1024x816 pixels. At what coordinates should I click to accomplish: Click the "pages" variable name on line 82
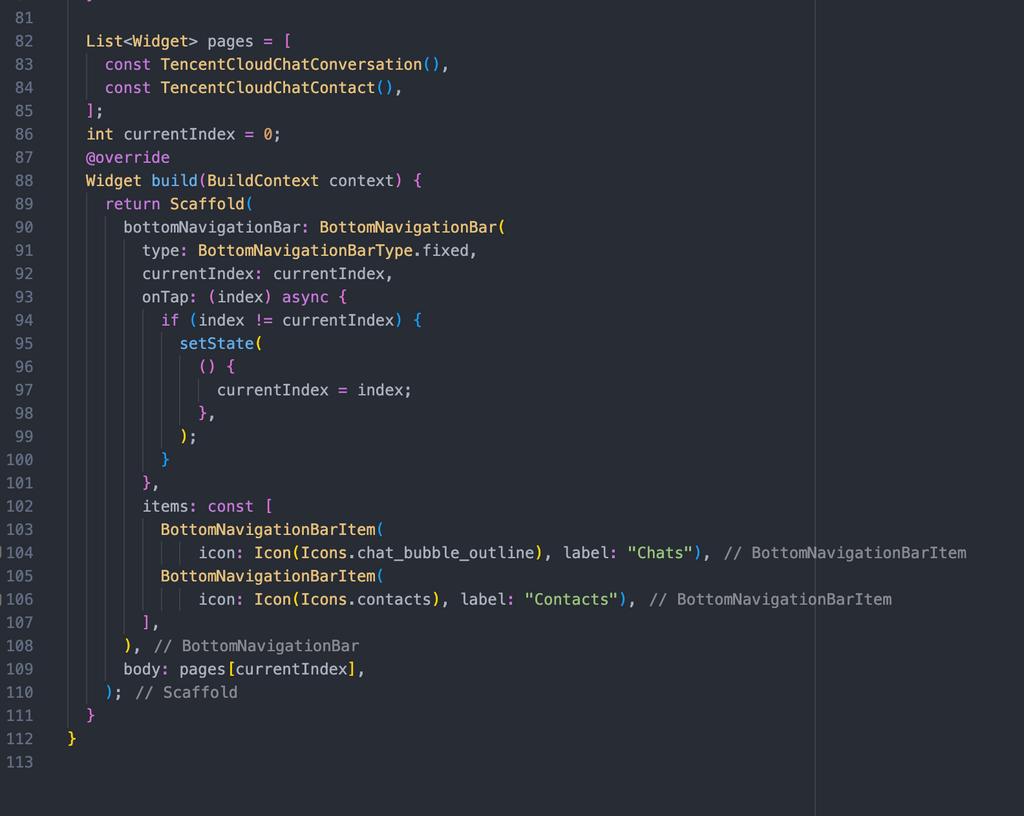click(x=230, y=41)
